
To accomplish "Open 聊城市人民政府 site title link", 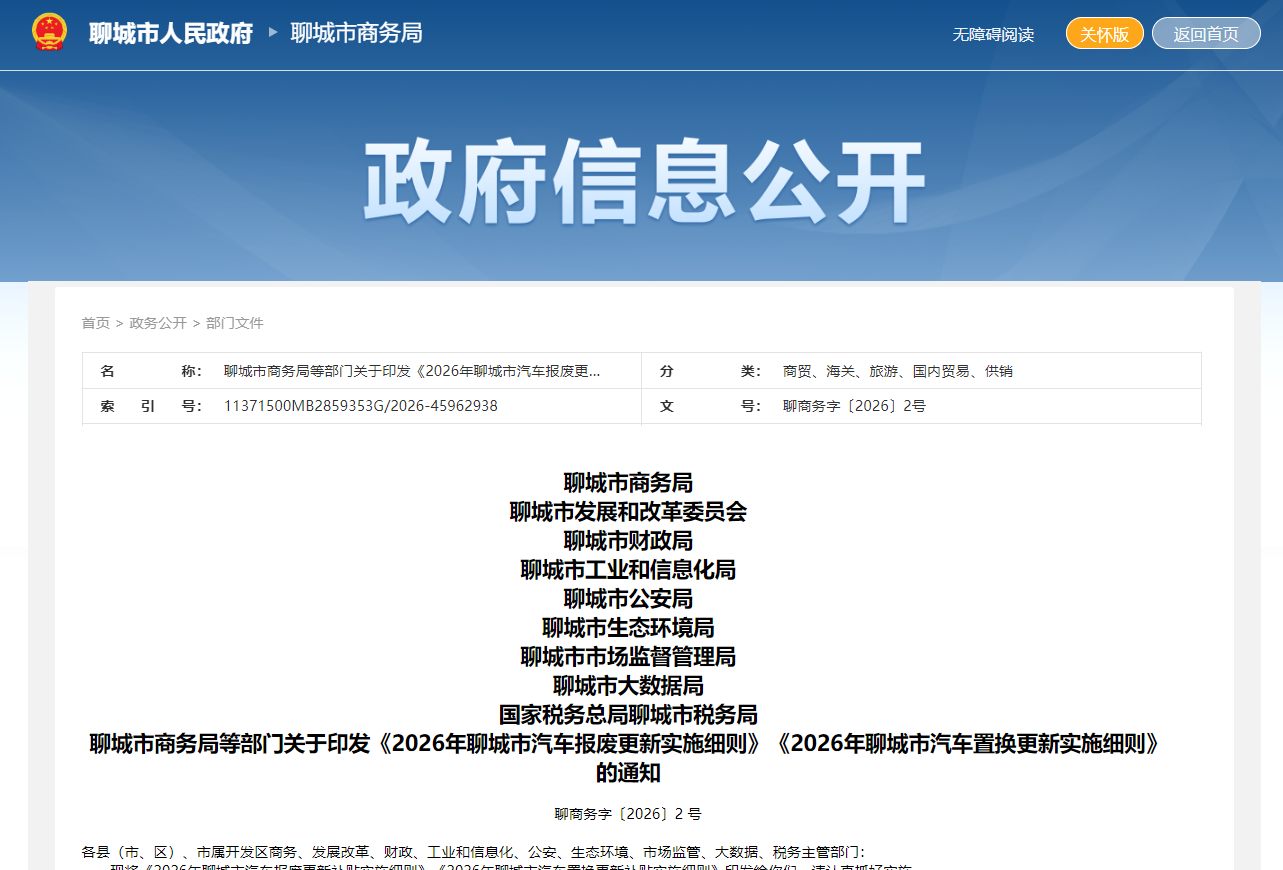I will [x=171, y=33].
